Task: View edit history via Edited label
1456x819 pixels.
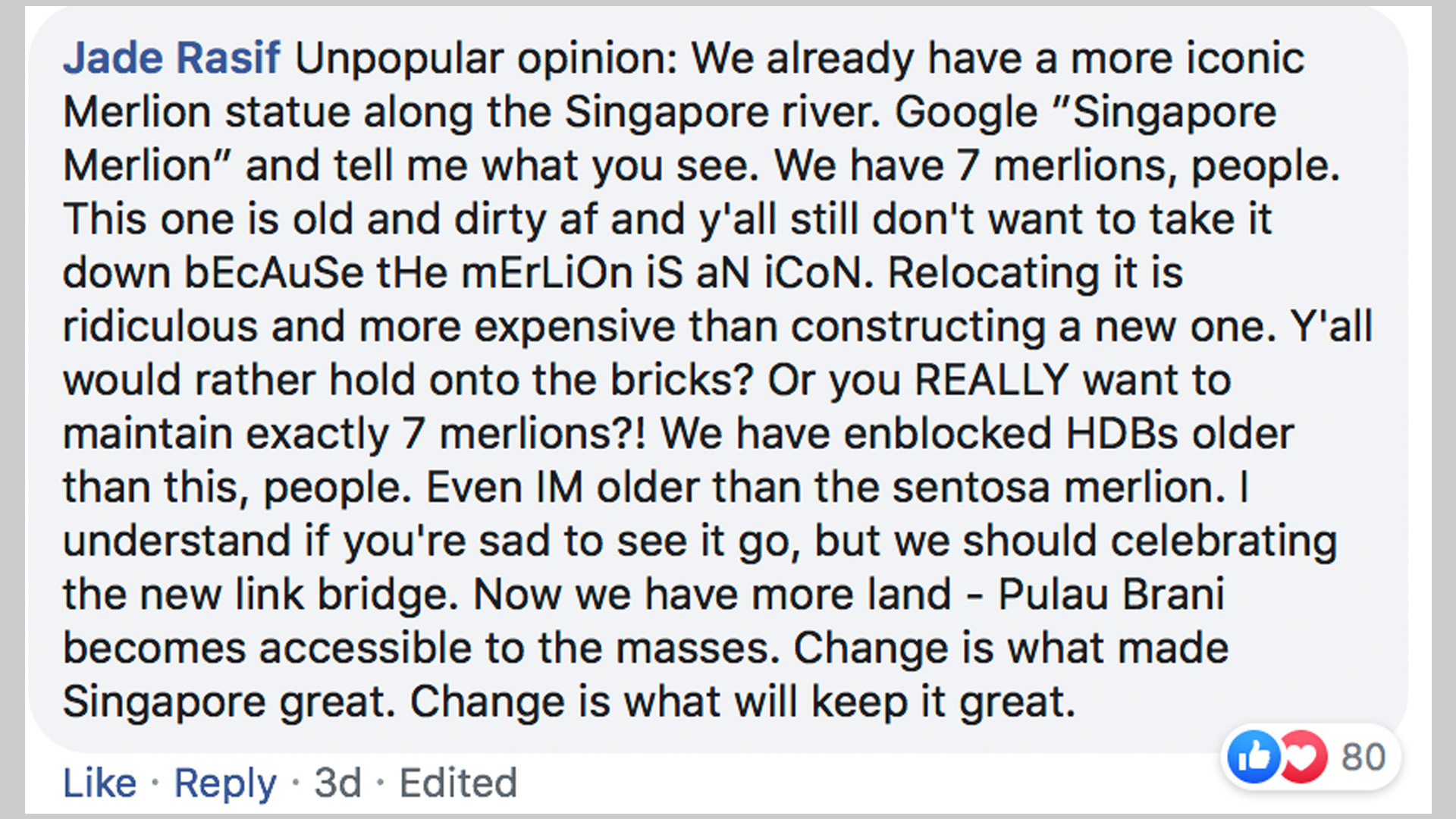Action: tap(458, 783)
